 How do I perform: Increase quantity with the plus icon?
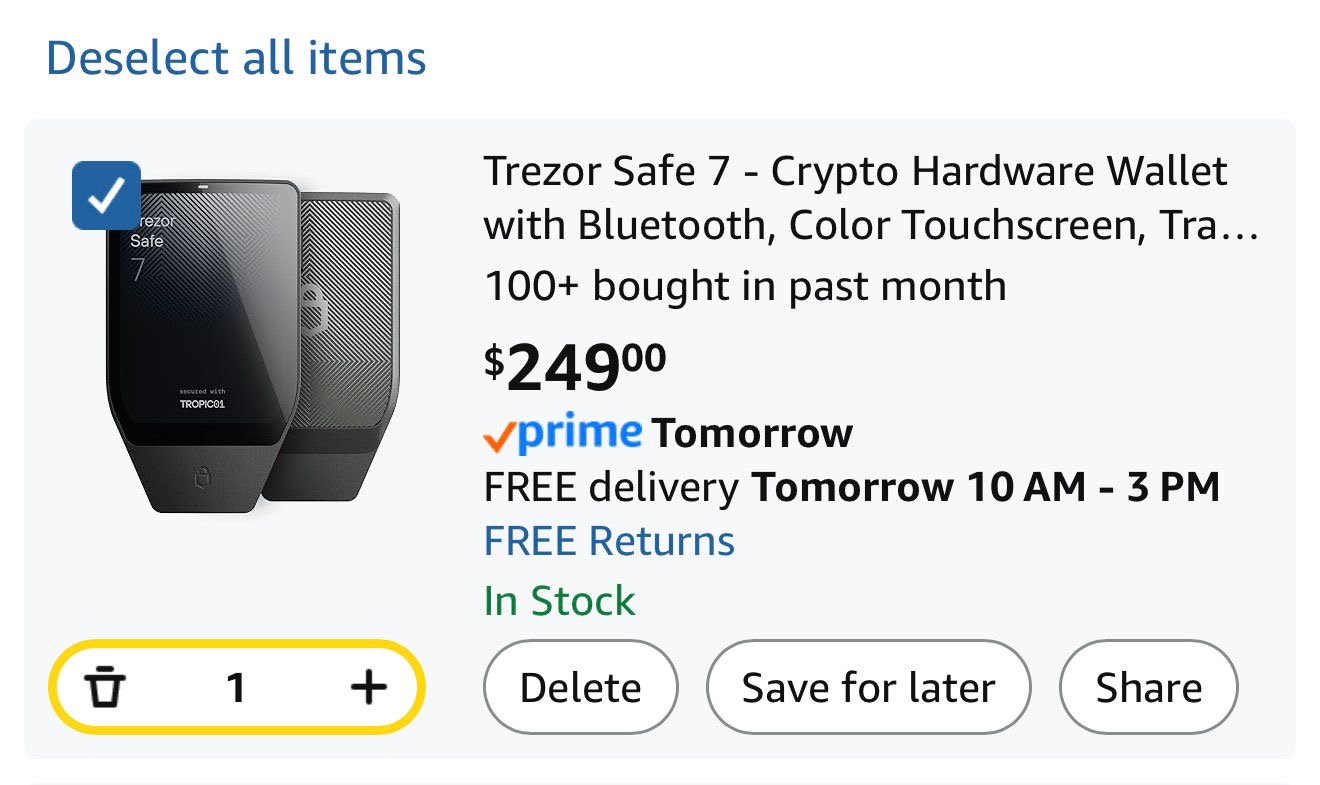[368, 687]
